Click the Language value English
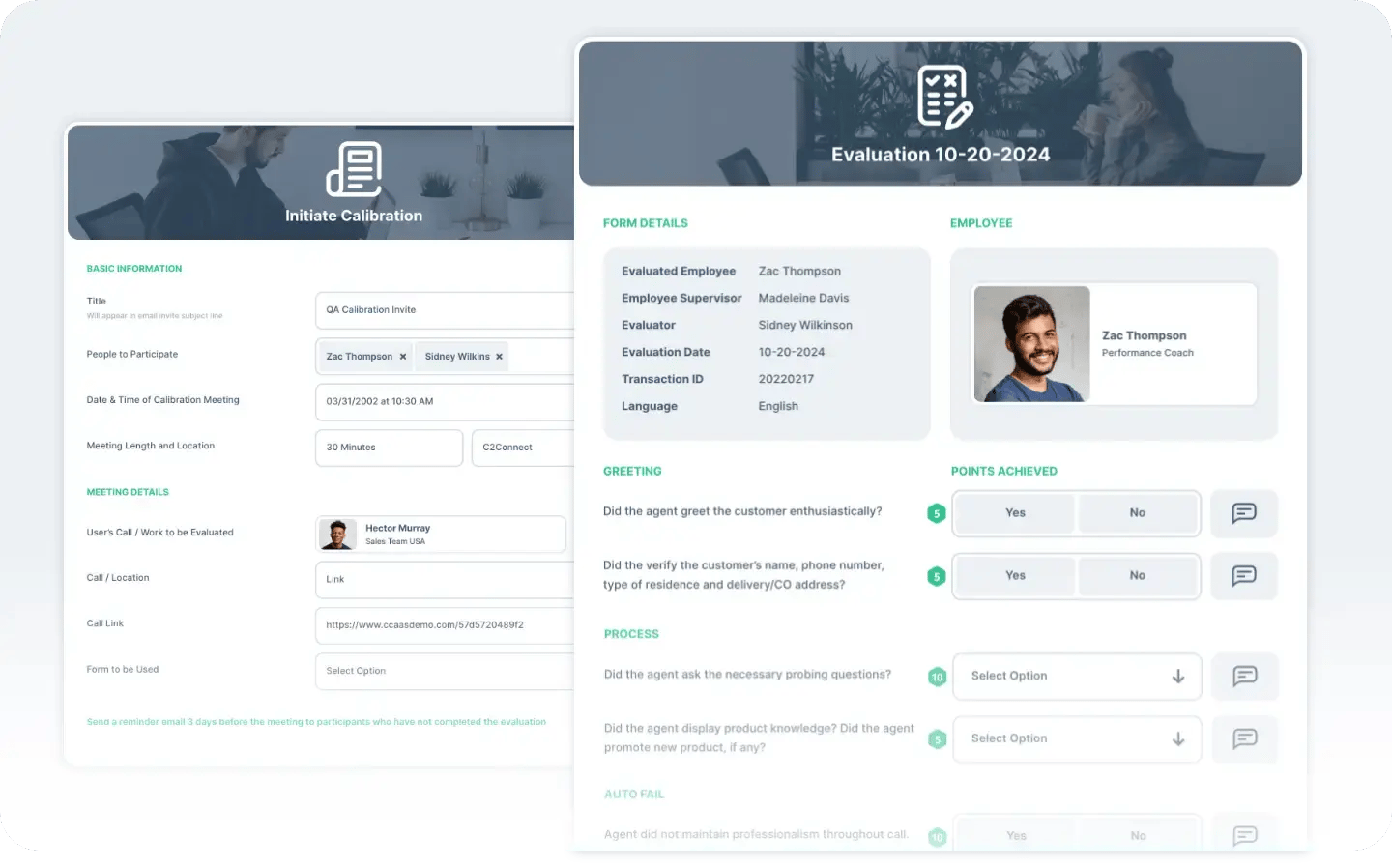The width and height of the screenshot is (1392, 868). [778, 407]
